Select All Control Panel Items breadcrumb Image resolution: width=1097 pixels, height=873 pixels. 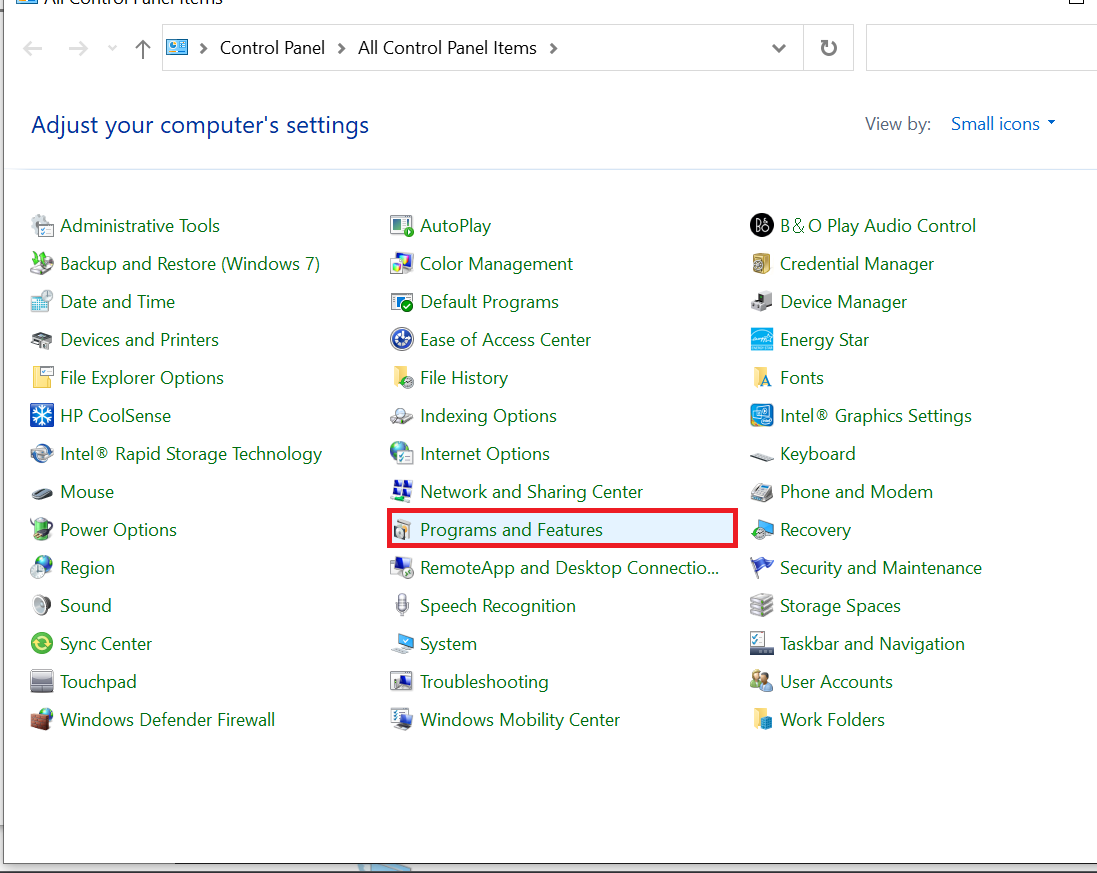point(447,48)
